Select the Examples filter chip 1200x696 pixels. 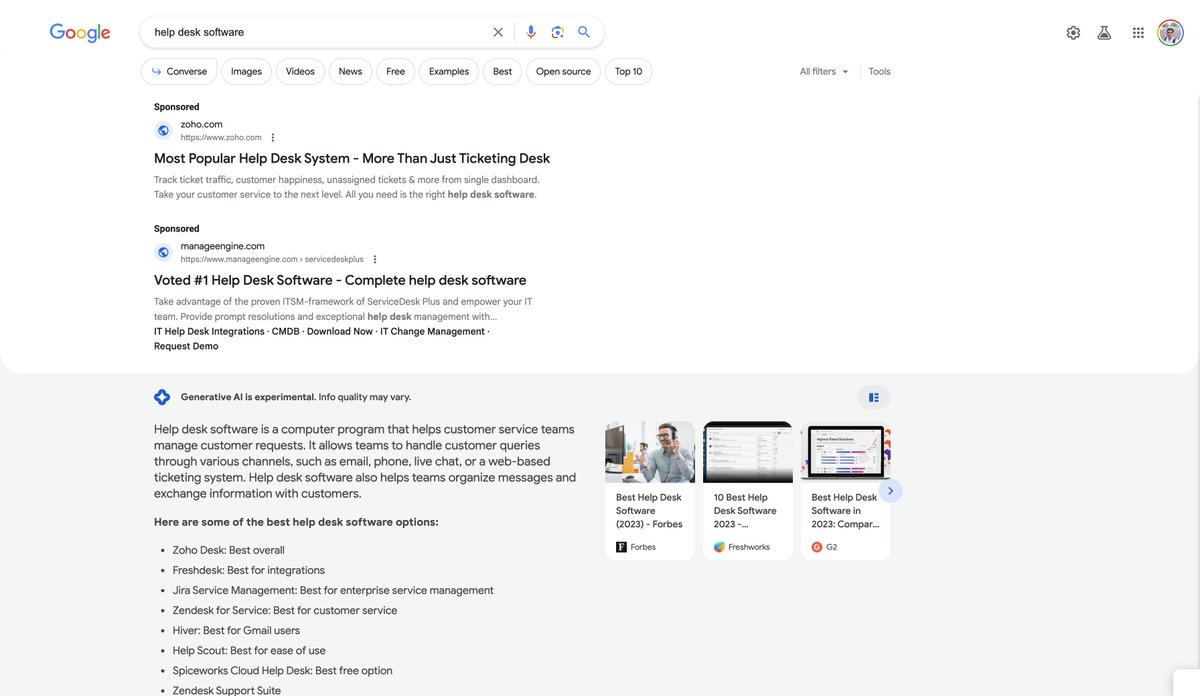(449, 71)
